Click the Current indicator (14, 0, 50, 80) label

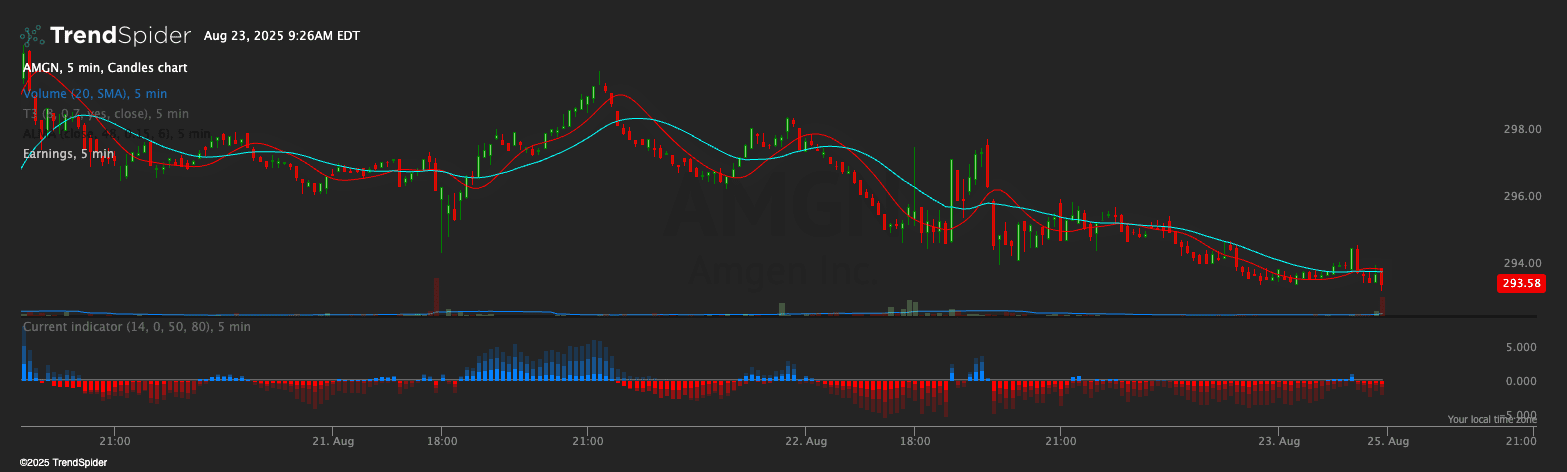pos(137,327)
